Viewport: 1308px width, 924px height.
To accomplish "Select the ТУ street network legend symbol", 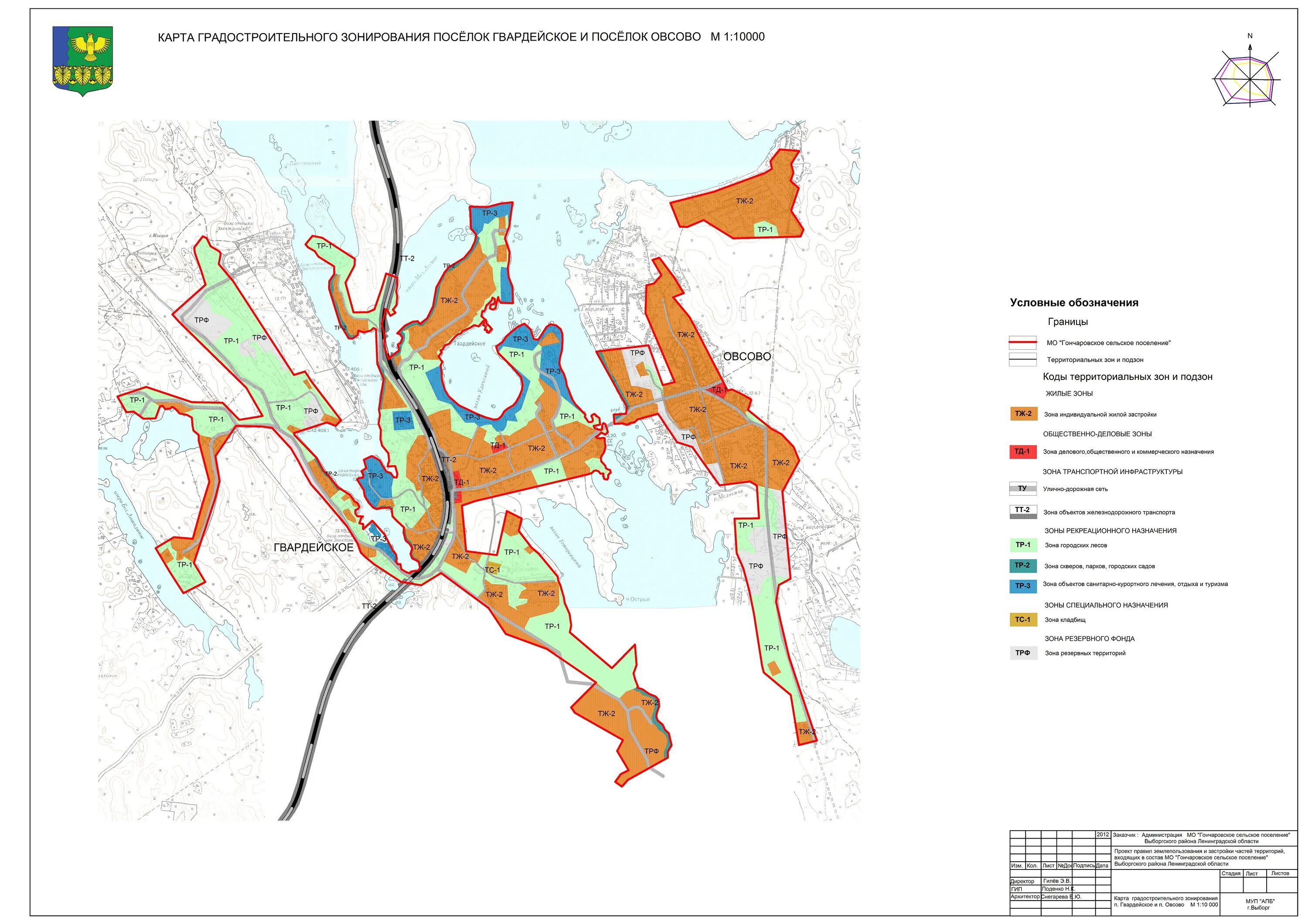I will (1022, 489).
